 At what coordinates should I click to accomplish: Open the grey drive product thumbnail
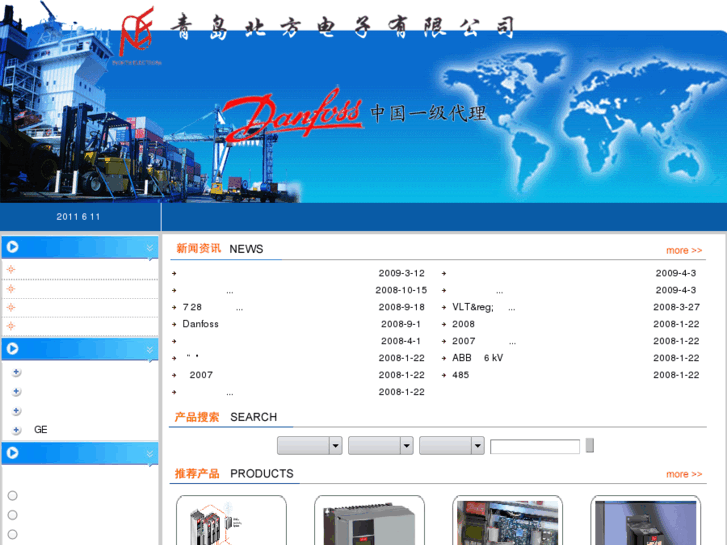[369, 520]
